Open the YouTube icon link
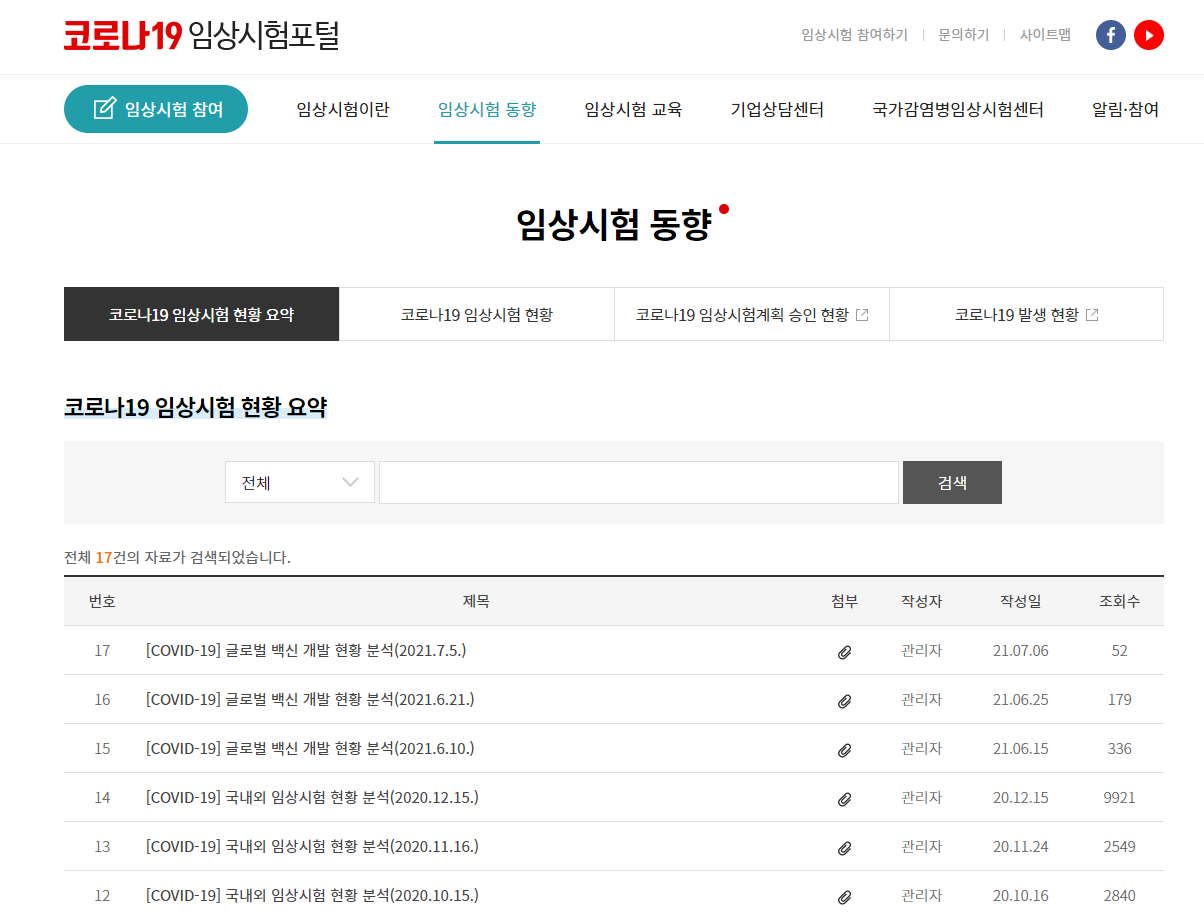 (x=1149, y=35)
